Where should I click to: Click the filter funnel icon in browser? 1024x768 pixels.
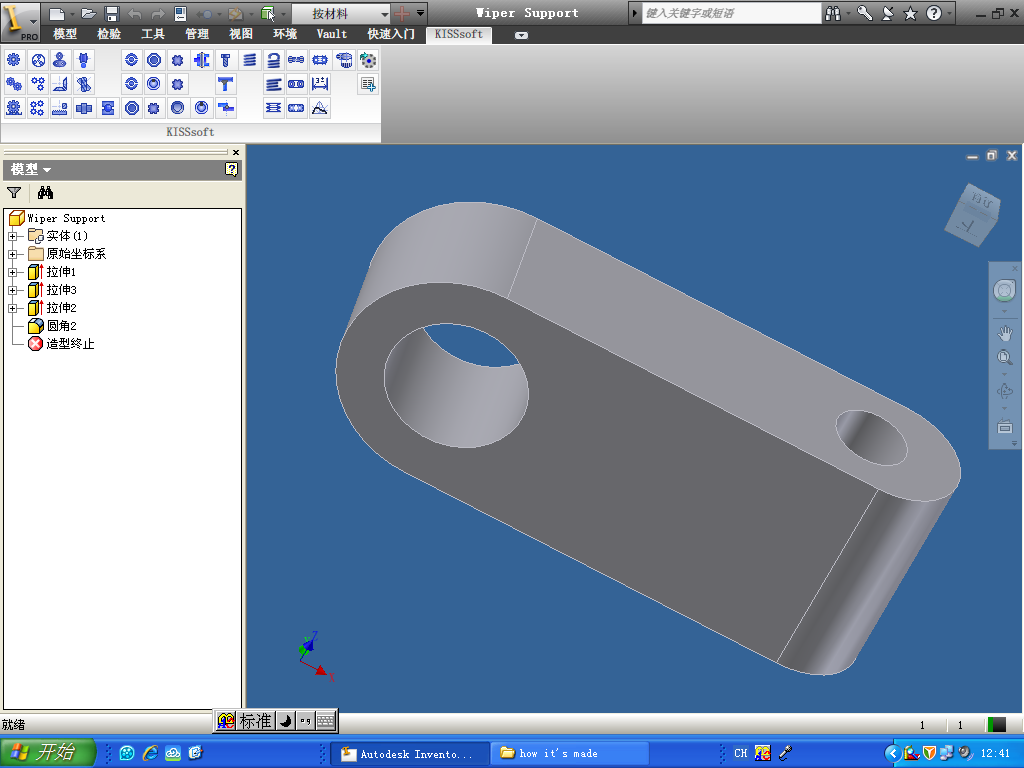coord(14,192)
